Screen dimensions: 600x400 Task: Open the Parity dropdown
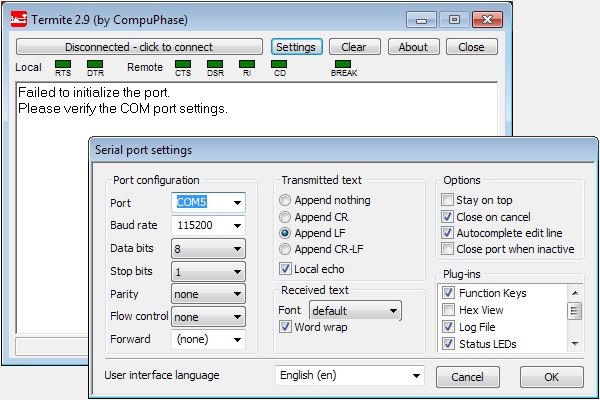[208, 294]
